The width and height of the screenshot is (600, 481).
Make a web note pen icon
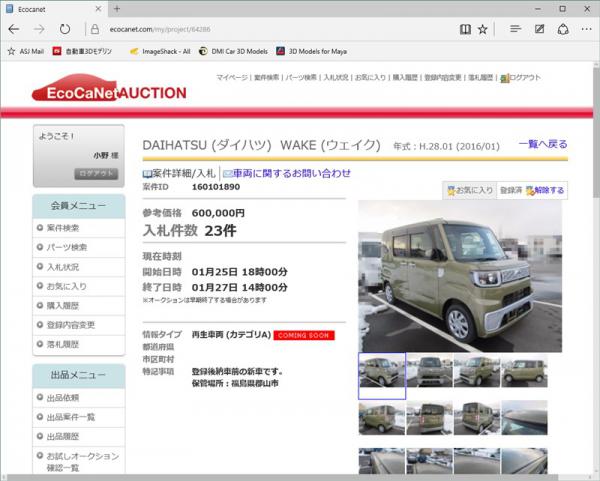(x=540, y=29)
